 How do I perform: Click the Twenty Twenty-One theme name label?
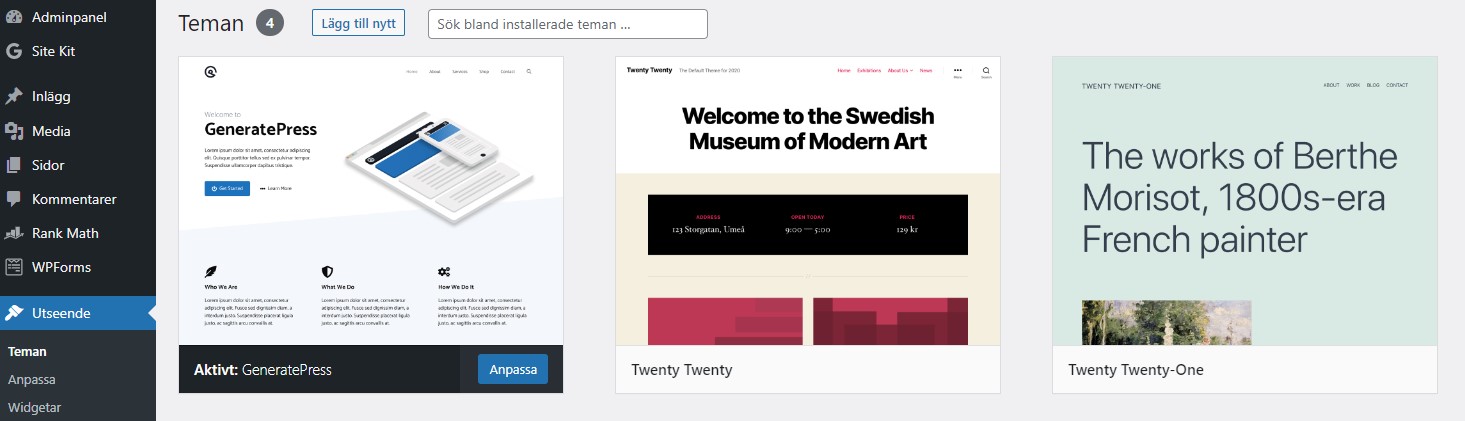coord(1136,370)
